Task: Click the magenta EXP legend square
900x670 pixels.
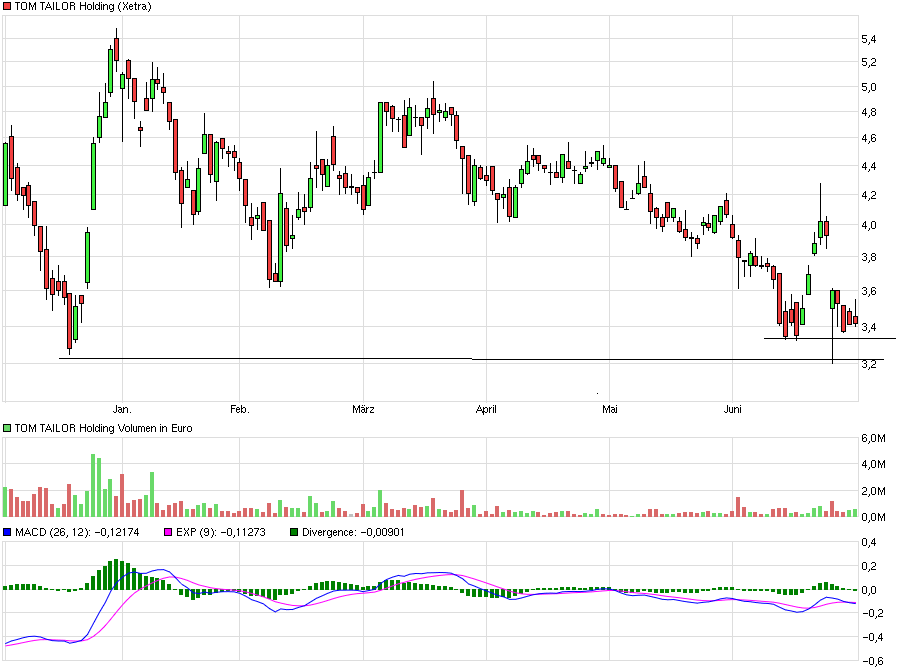Action: coord(168,532)
